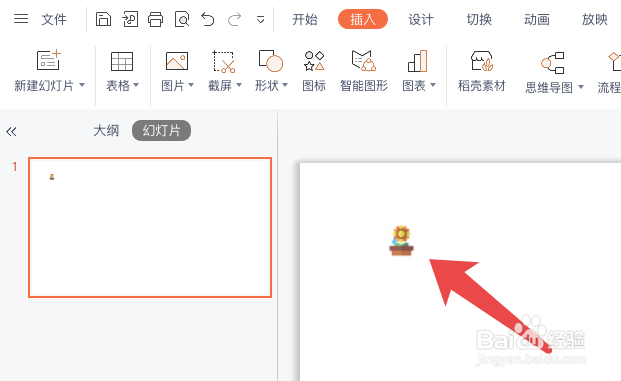Open the hamburger main menu icon
Image resolution: width=621 pixels, height=381 pixels.
(x=21, y=19)
